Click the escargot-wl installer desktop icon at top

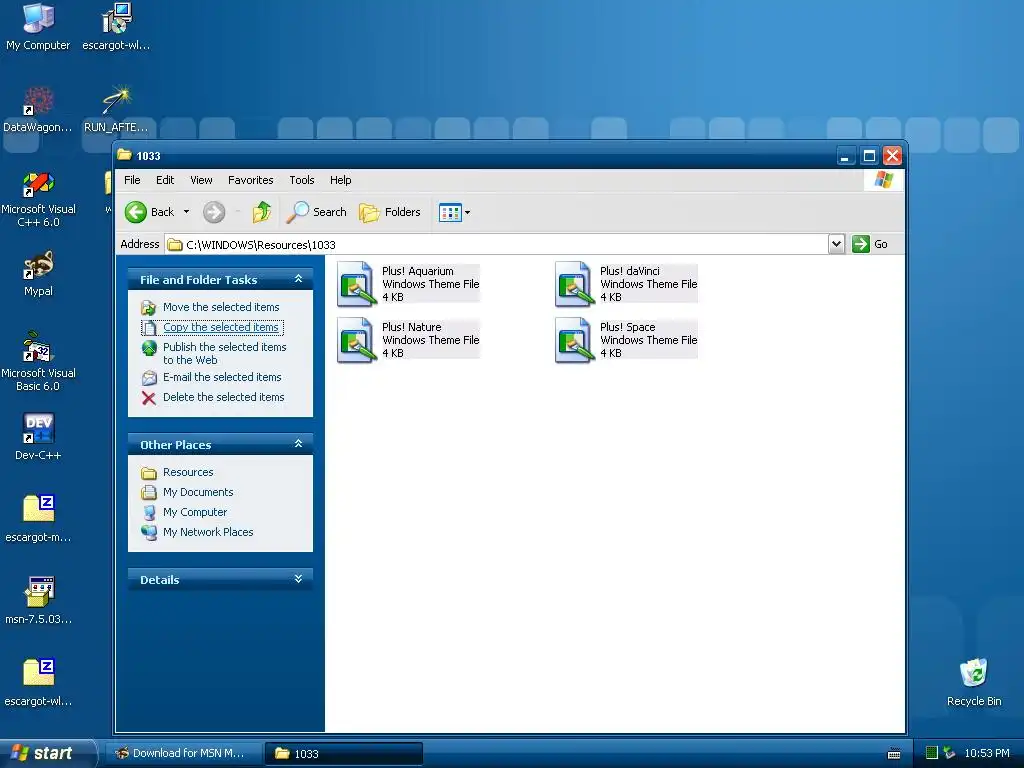(116, 27)
